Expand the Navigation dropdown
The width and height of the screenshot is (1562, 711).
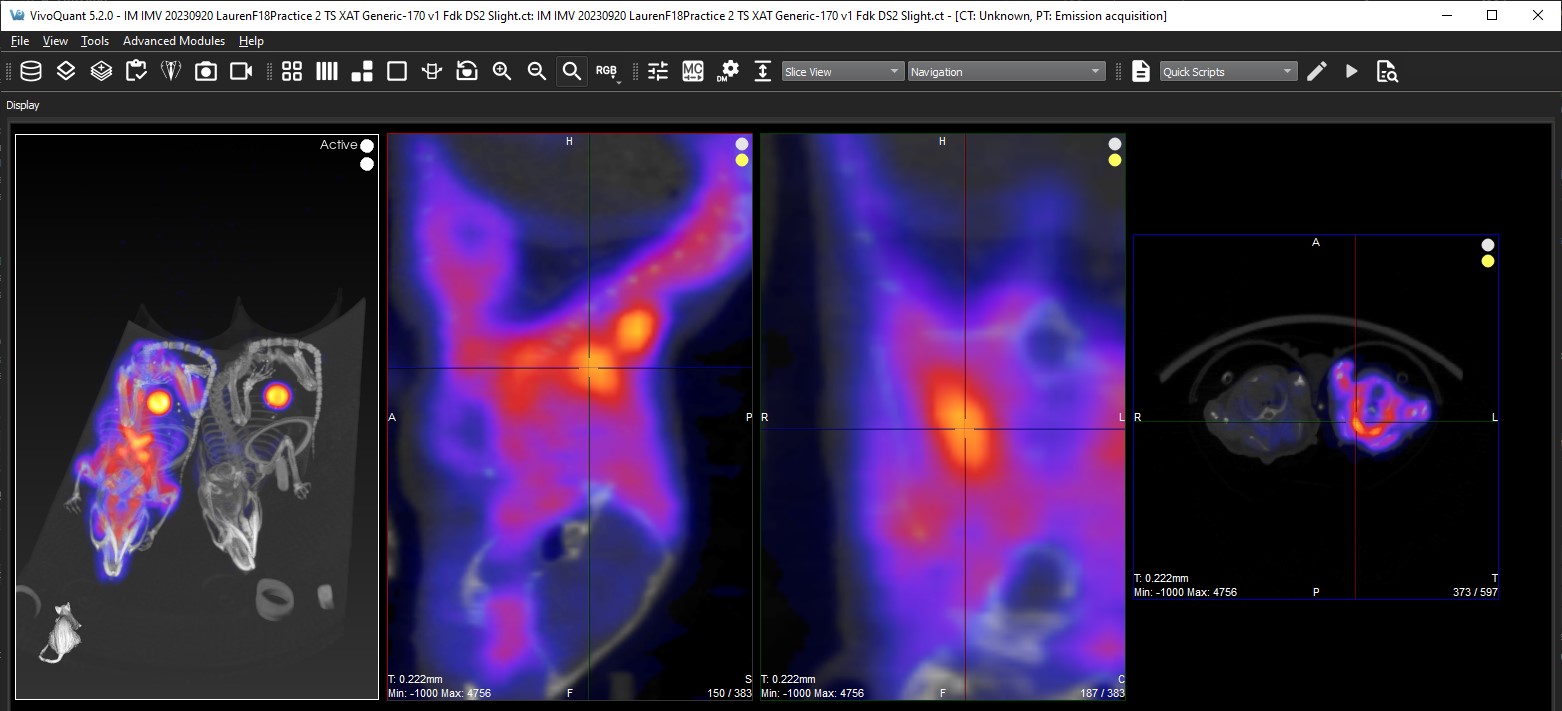click(1006, 72)
